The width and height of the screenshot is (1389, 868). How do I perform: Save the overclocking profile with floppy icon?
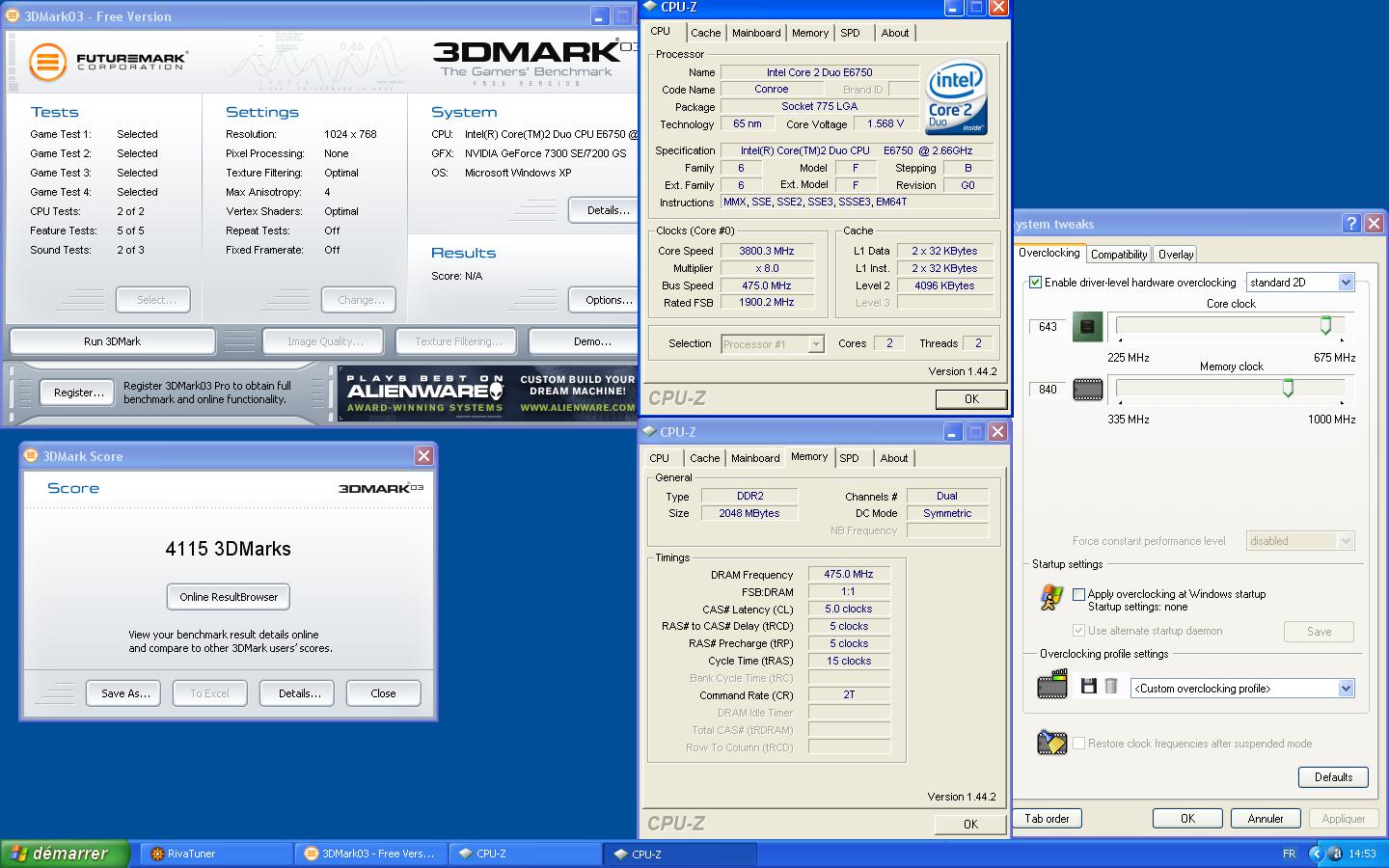click(x=1089, y=687)
